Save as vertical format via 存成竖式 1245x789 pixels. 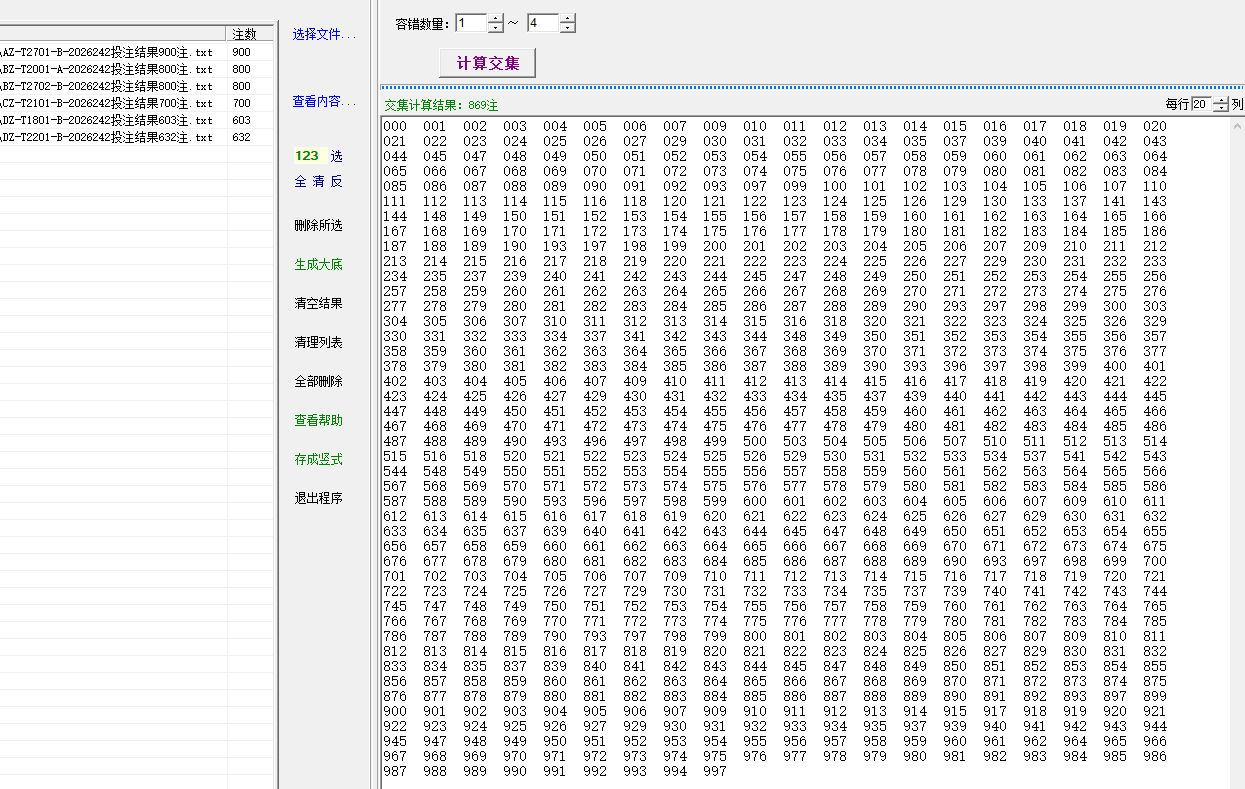pyautogui.click(x=318, y=459)
